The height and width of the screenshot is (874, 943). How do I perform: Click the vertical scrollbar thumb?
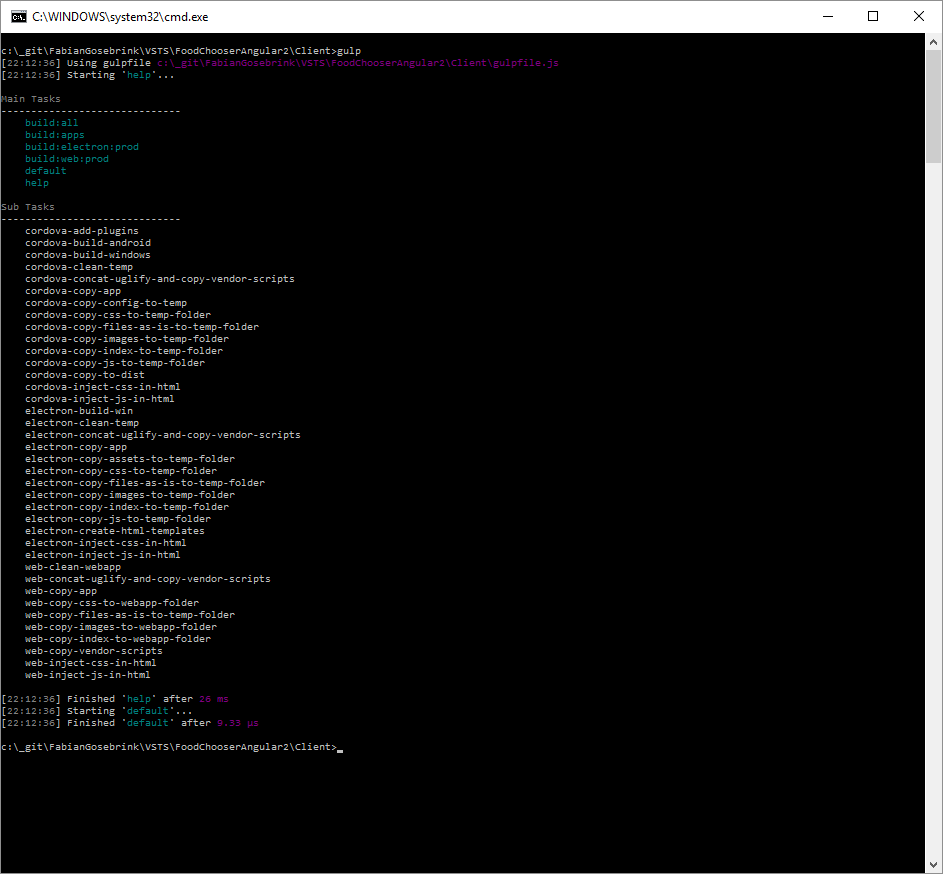pos(933,106)
